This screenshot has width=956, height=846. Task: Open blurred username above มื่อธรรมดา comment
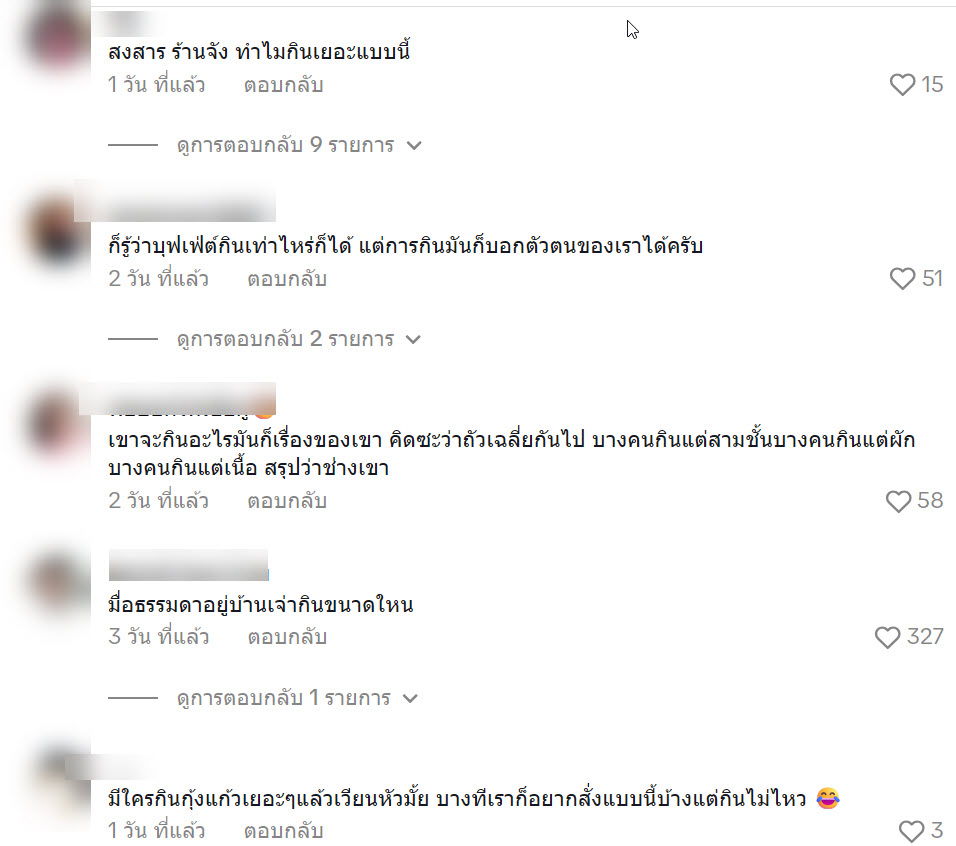[x=188, y=565]
